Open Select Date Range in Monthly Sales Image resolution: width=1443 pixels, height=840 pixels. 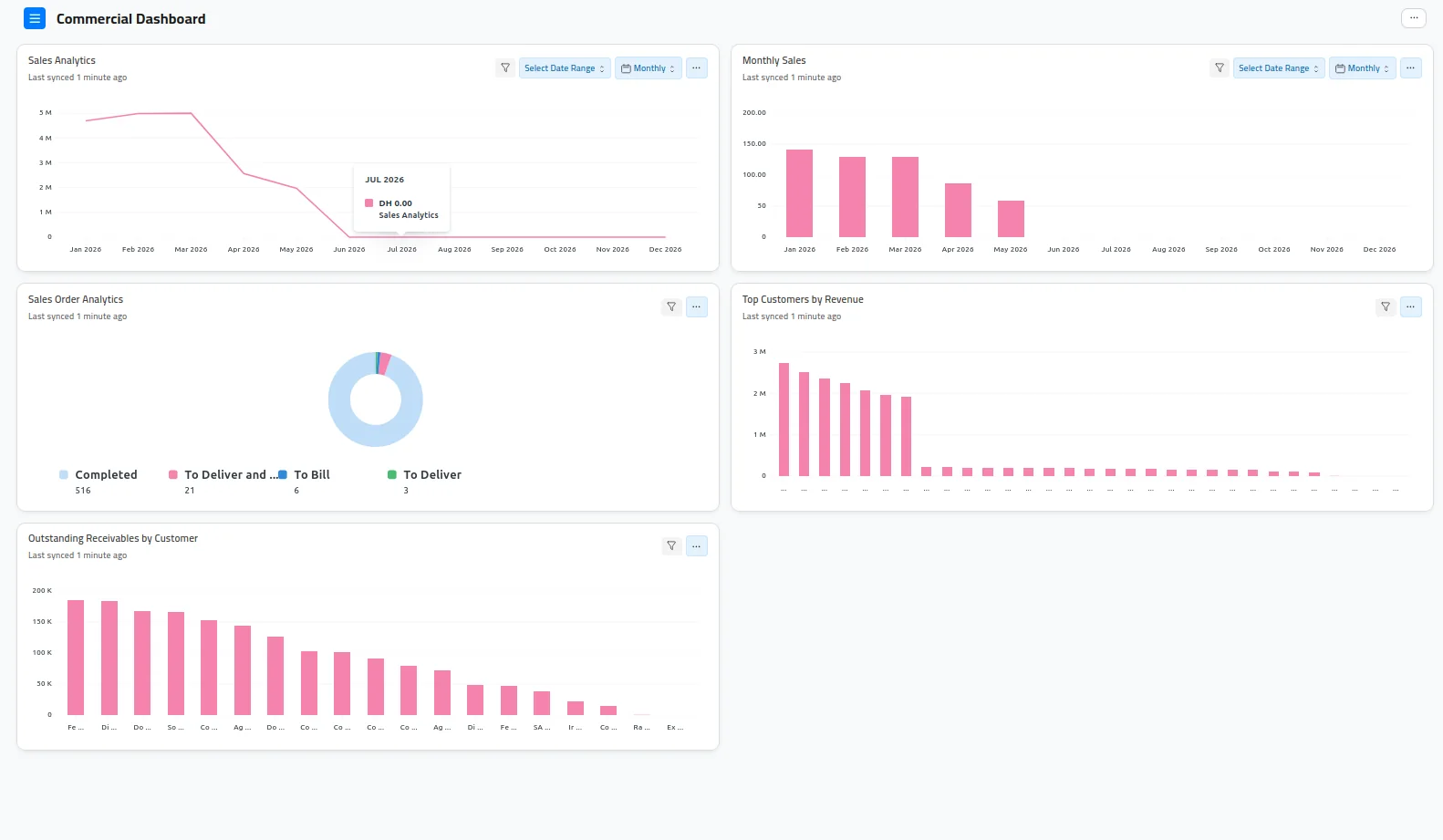(x=1279, y=68)
